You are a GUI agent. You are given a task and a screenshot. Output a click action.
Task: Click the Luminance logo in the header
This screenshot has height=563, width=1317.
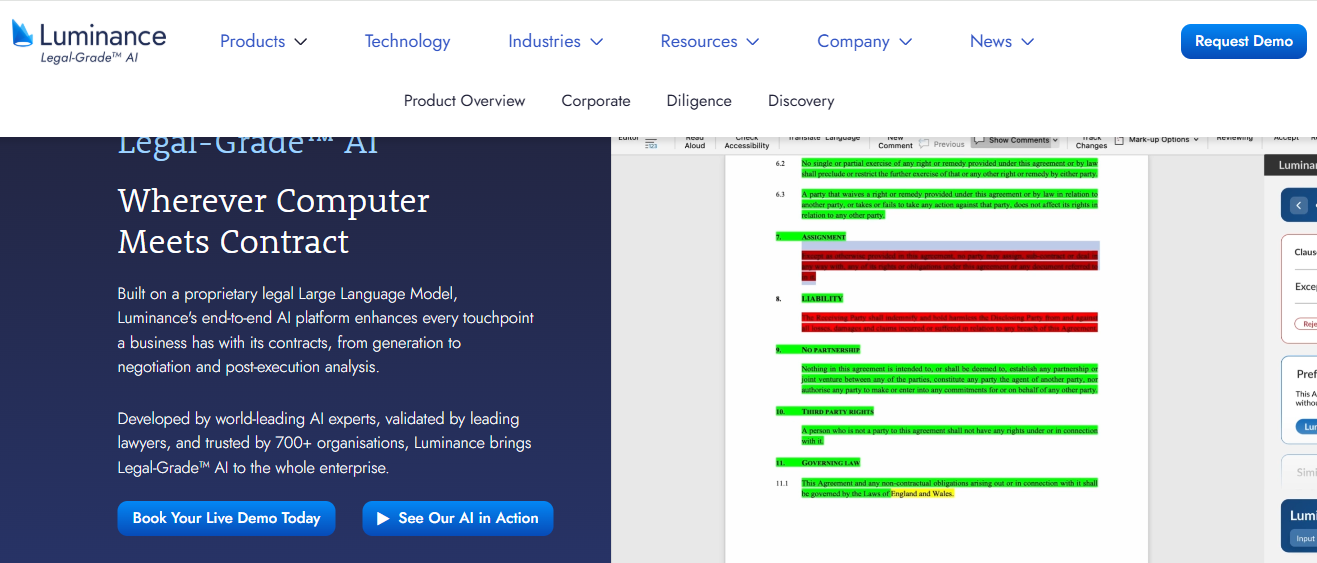coord(88,41)
